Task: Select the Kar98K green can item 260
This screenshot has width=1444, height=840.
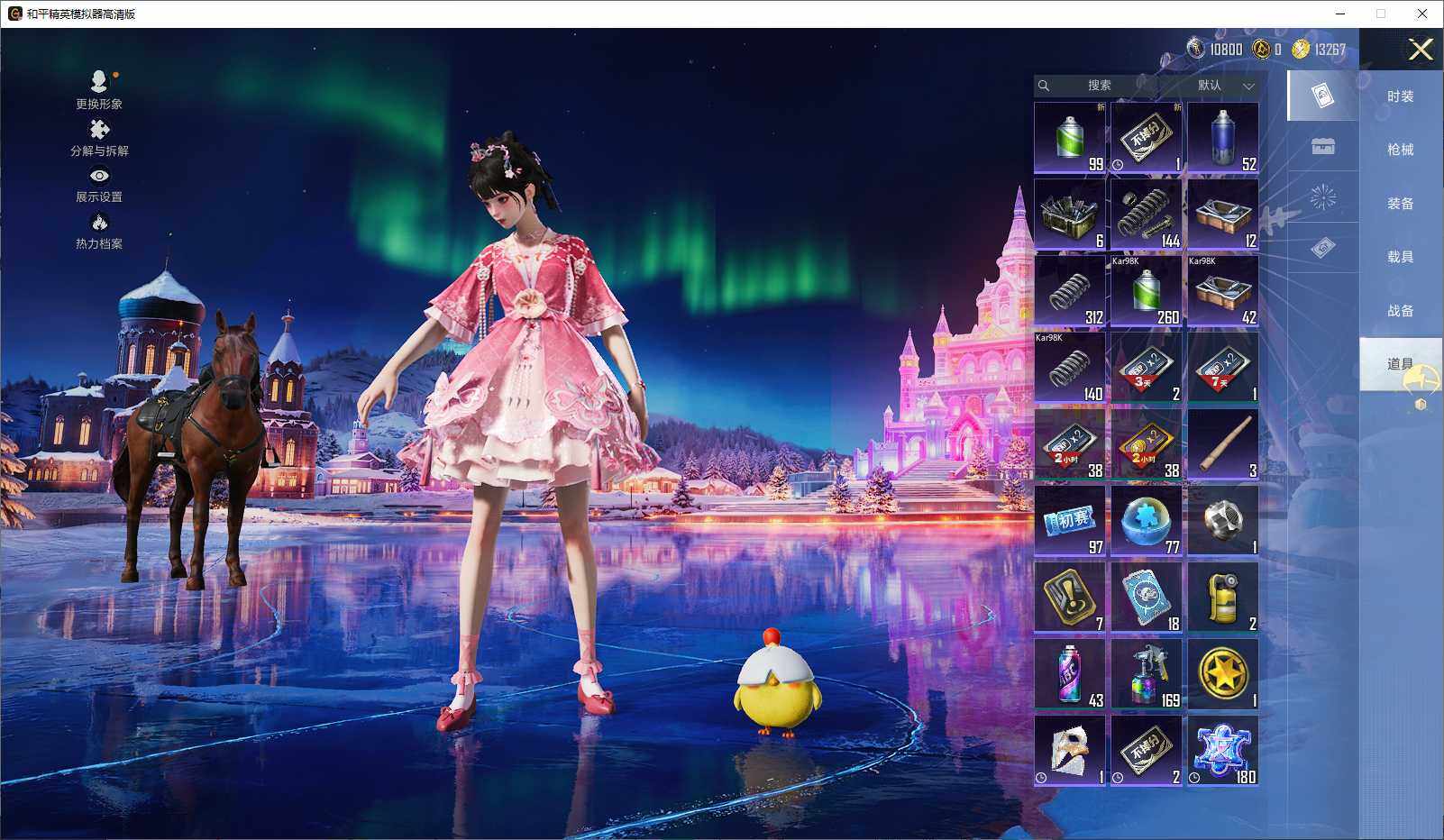Action: 1147,290
